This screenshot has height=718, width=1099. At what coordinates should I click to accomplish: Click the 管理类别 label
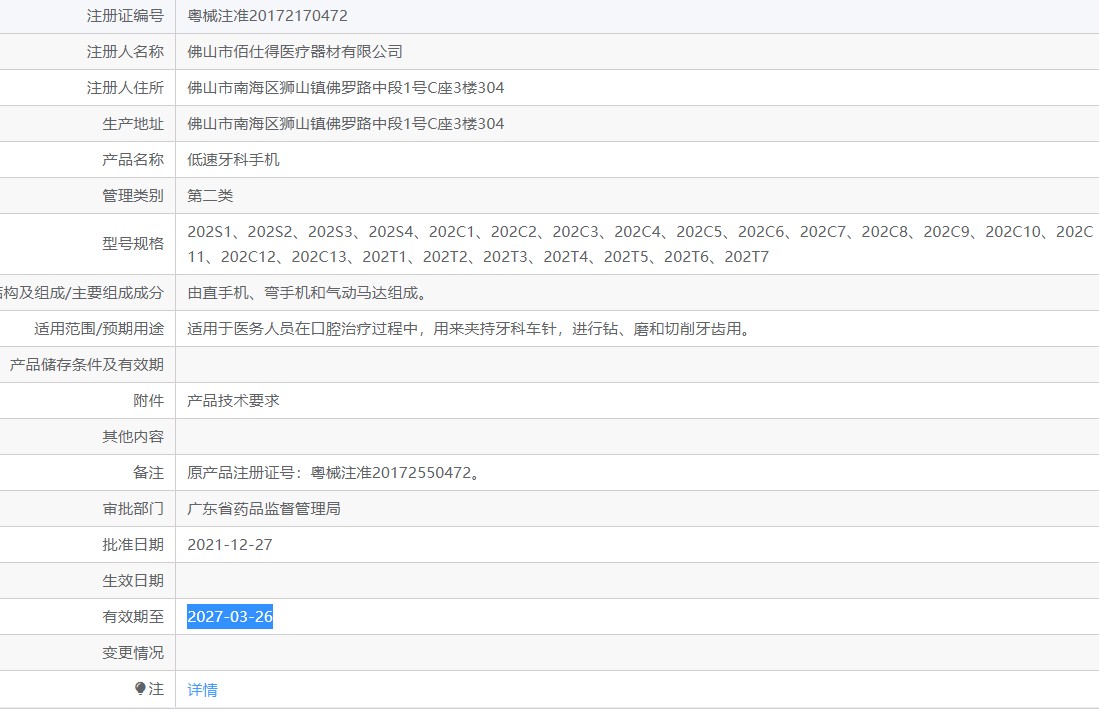coord(132,196)
